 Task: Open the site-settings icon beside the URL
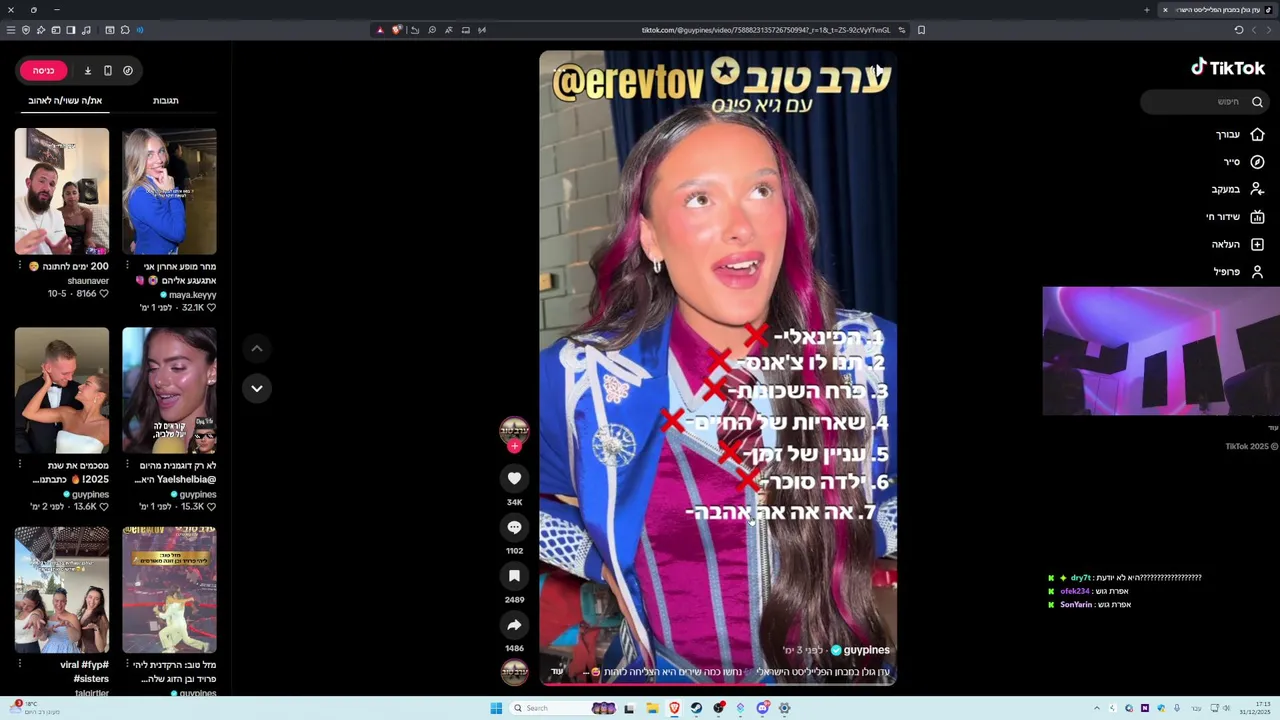[x=901, y=30]
